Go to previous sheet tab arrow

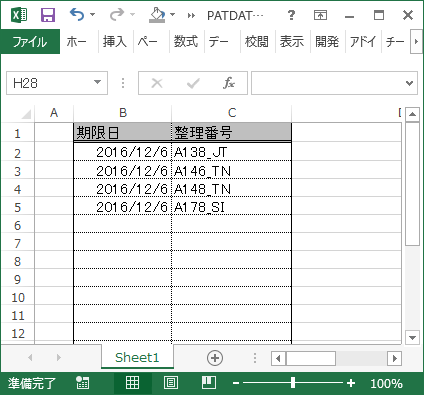30,358
